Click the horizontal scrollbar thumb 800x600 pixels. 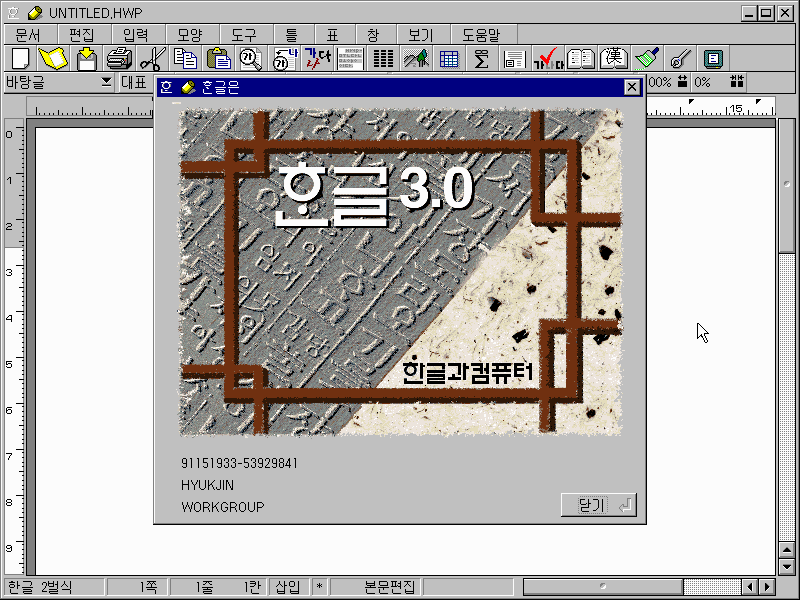pyautogui.click(x=603, y=587)
